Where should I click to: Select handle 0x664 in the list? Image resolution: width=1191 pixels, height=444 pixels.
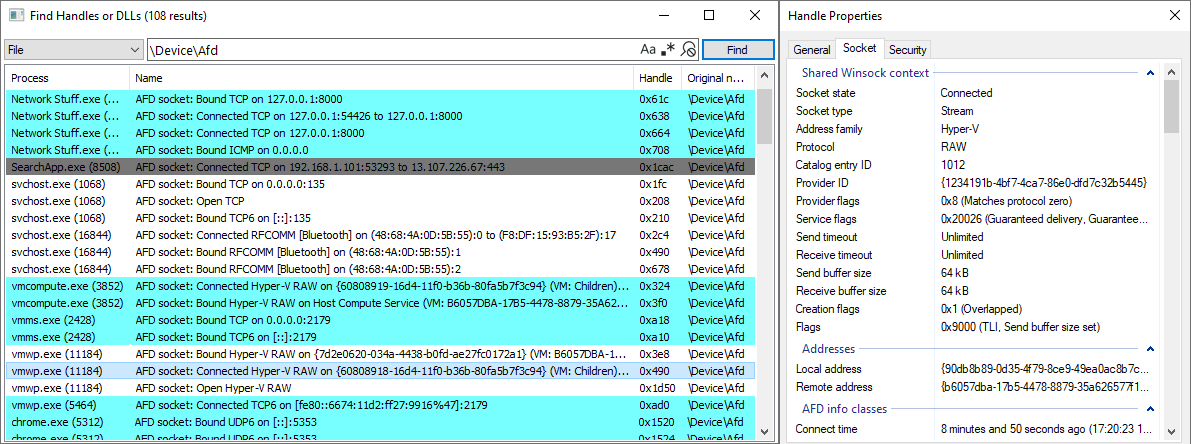tap(380, 133)
